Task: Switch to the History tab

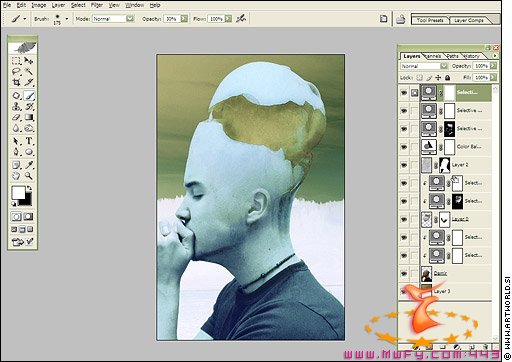Action: [x=471, y=56]
